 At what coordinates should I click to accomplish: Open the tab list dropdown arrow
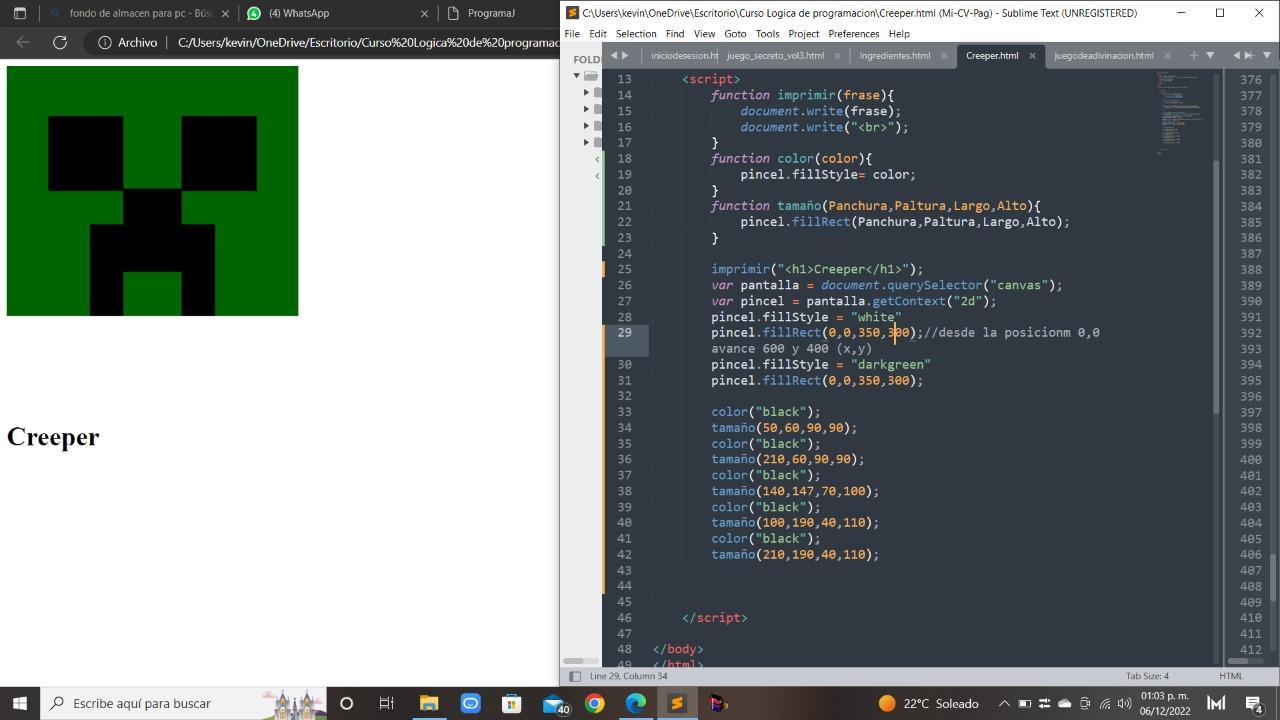[1210, 56]
